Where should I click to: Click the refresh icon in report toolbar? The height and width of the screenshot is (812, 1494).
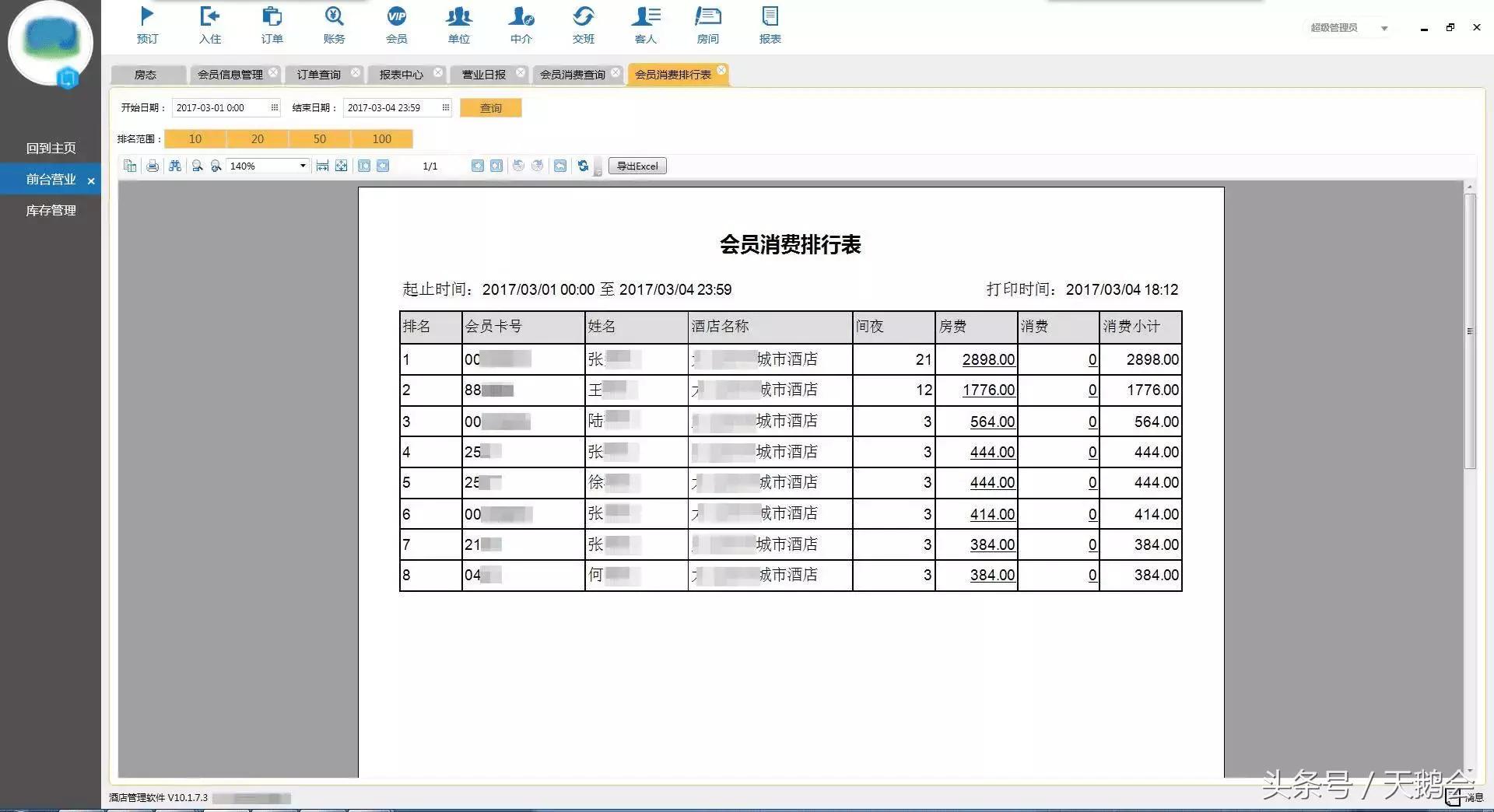point(584,166)
